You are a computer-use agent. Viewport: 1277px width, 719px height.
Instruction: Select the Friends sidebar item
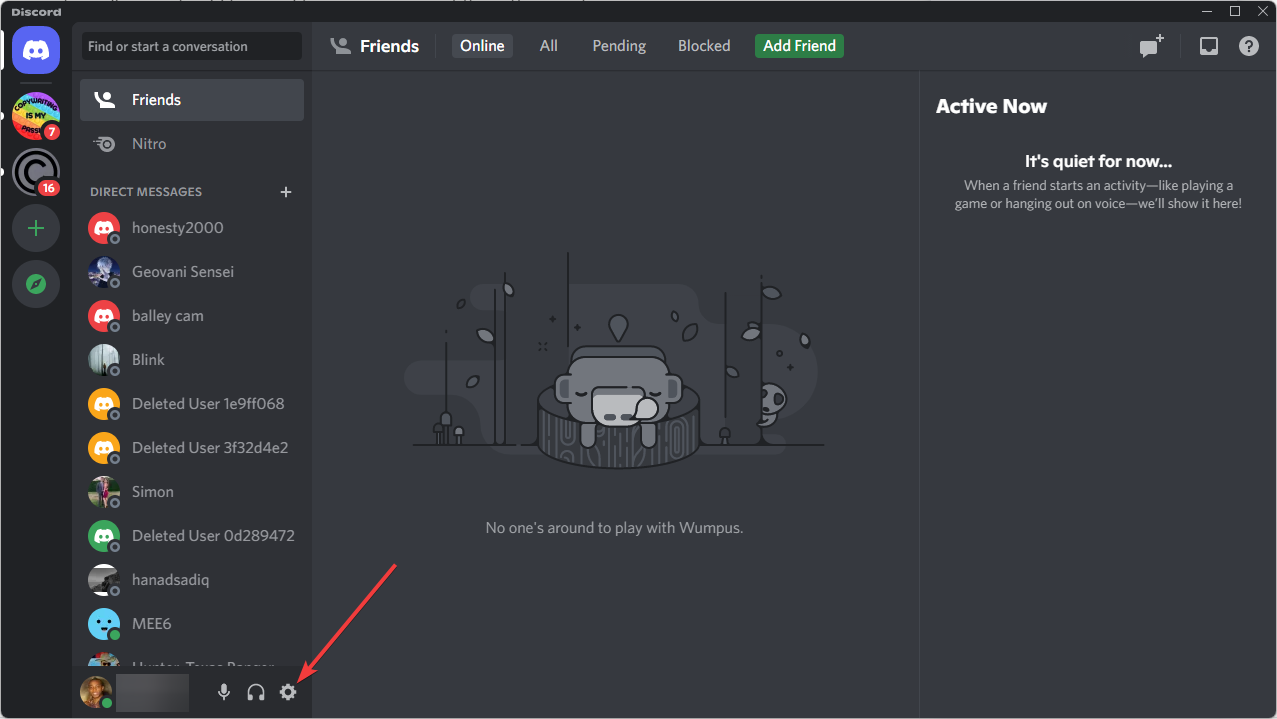(x=192, y=100)
